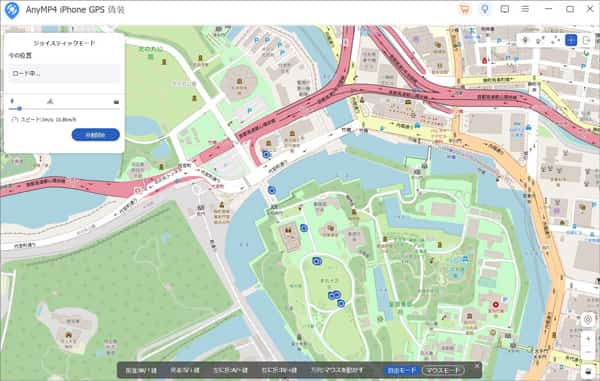
Task: Open the shopping cart purchase icon
Action: click(x=465, y=10)
